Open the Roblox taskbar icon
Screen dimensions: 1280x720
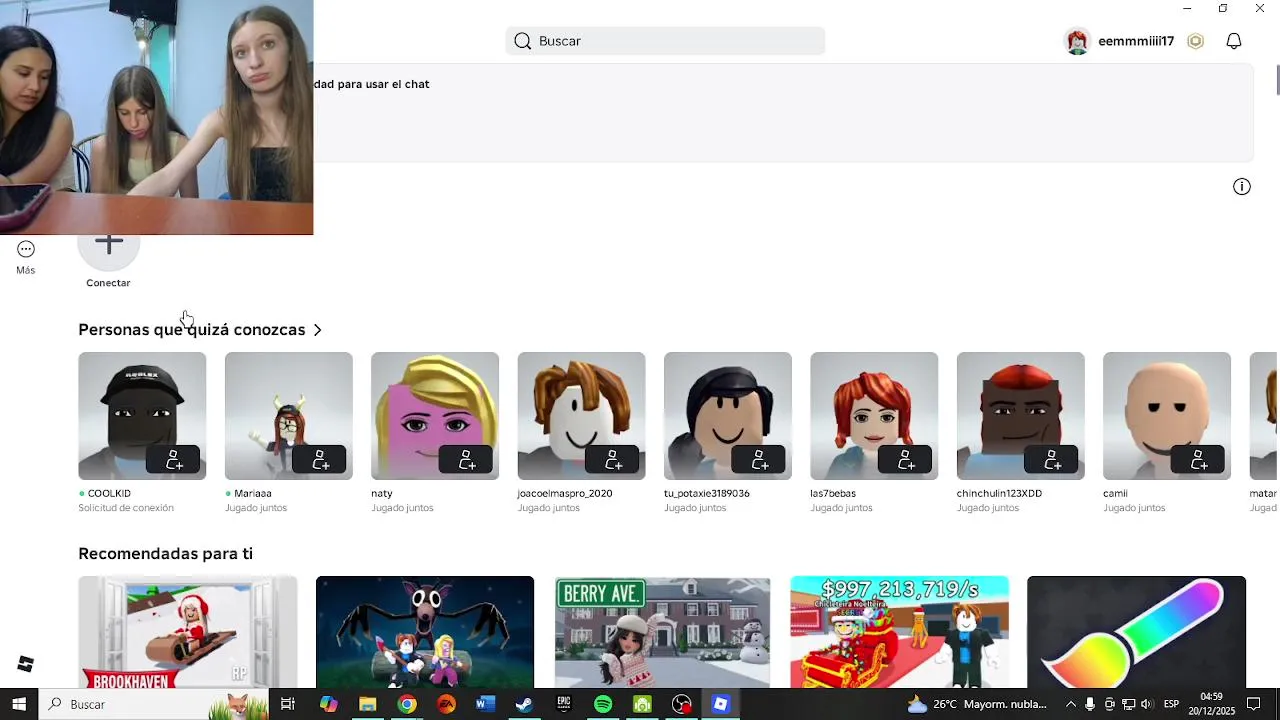pos(721,704)
